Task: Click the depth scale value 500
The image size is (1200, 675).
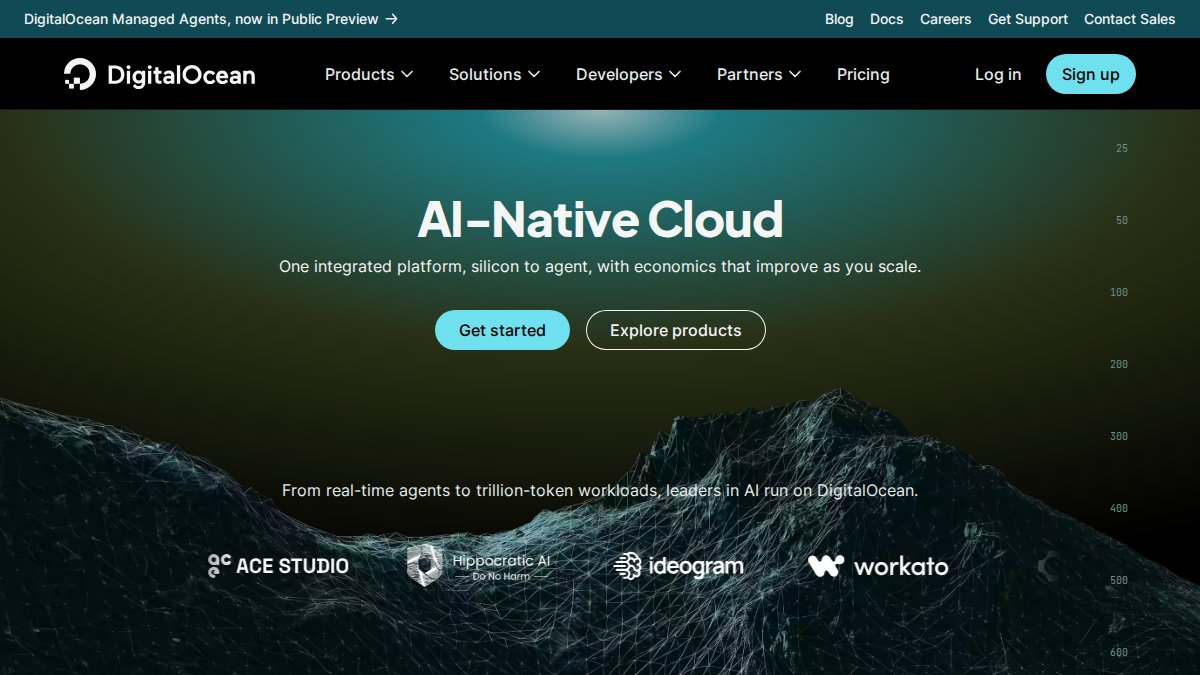Action: pos(1119,580)
